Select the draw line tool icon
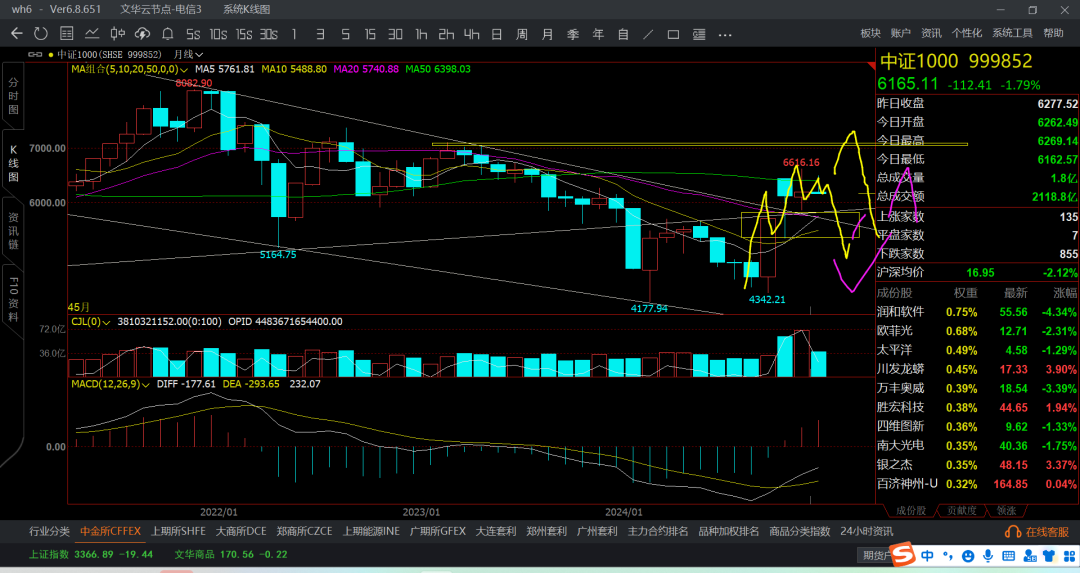The height and width of the screenshot is (573, 1080). click(648, 34)
